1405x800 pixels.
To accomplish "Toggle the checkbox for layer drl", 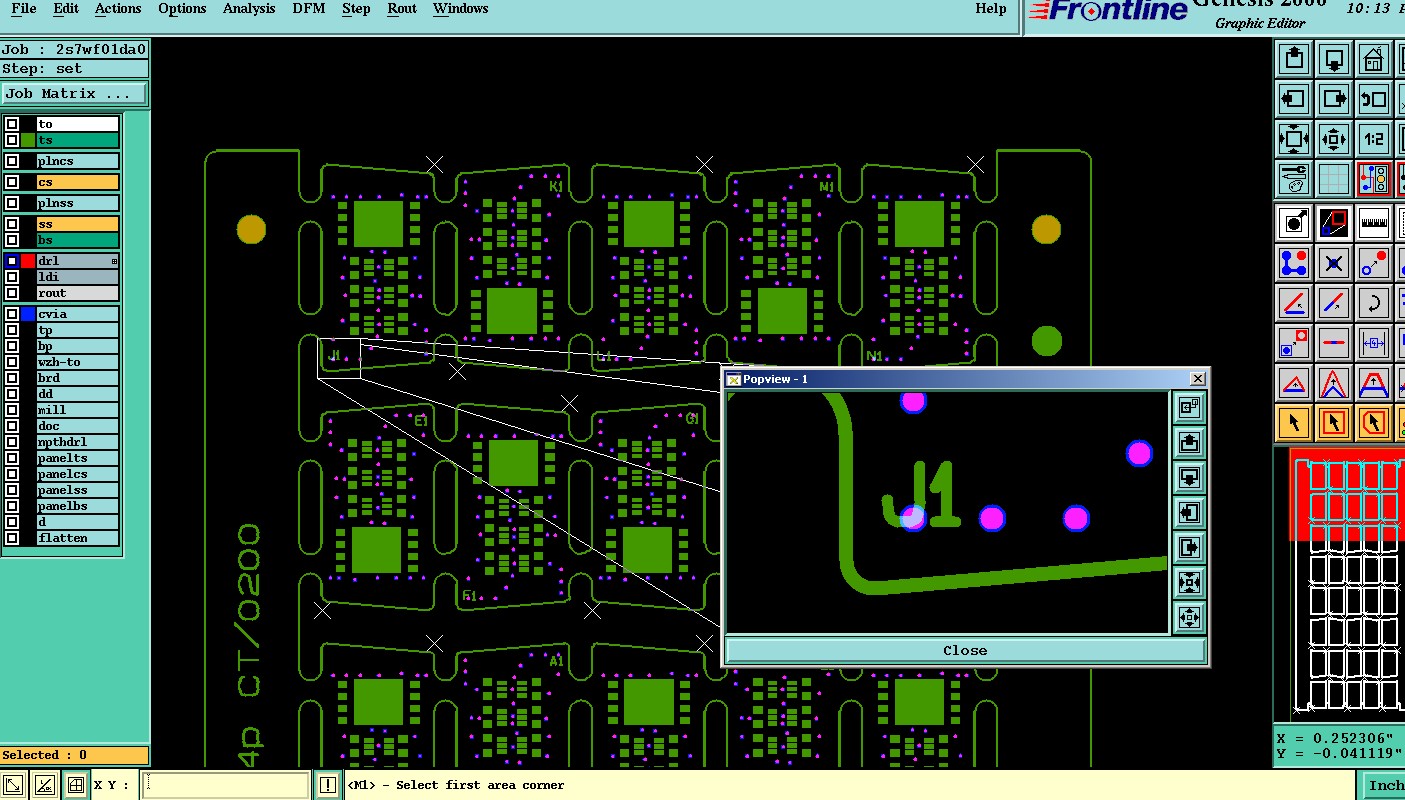I will [12, 261].
